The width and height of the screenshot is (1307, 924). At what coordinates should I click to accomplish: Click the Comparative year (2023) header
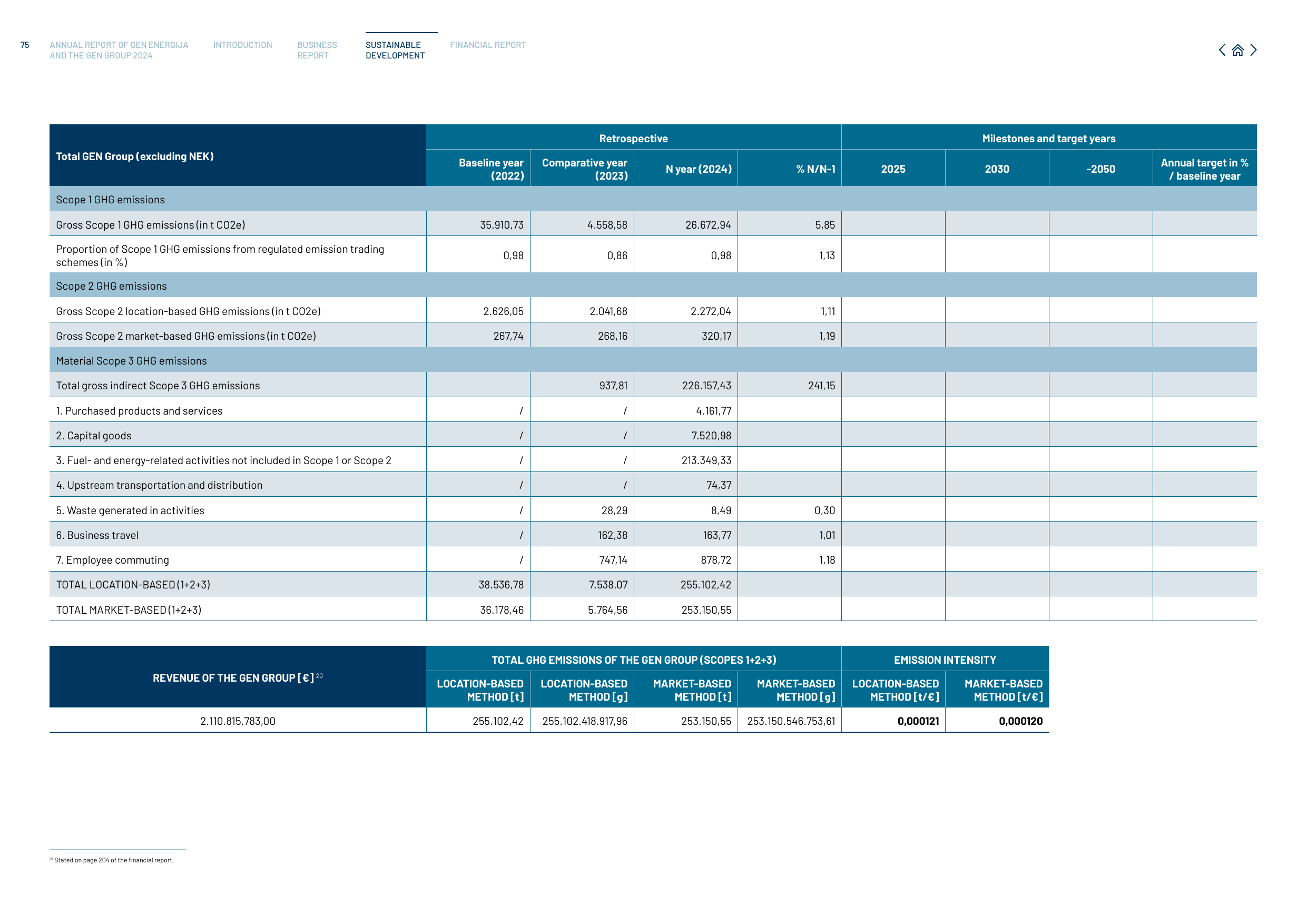pyautogui.click(x=582, y=169)
